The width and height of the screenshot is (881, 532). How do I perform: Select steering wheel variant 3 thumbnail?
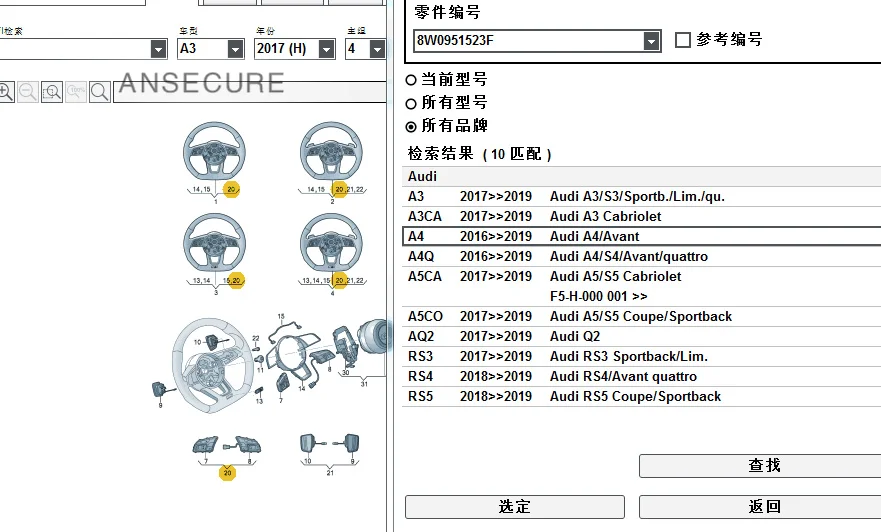pyautogui.click(x=214, y=242)
